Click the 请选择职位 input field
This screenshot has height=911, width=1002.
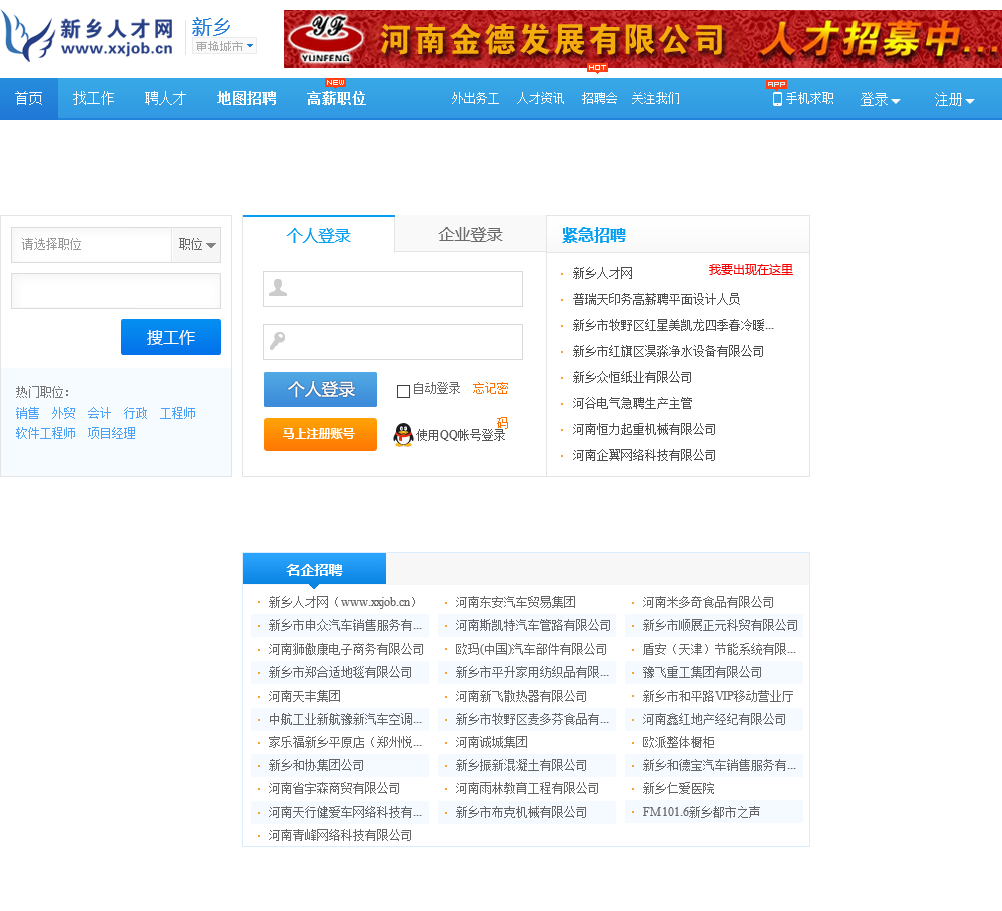point(91,245)
